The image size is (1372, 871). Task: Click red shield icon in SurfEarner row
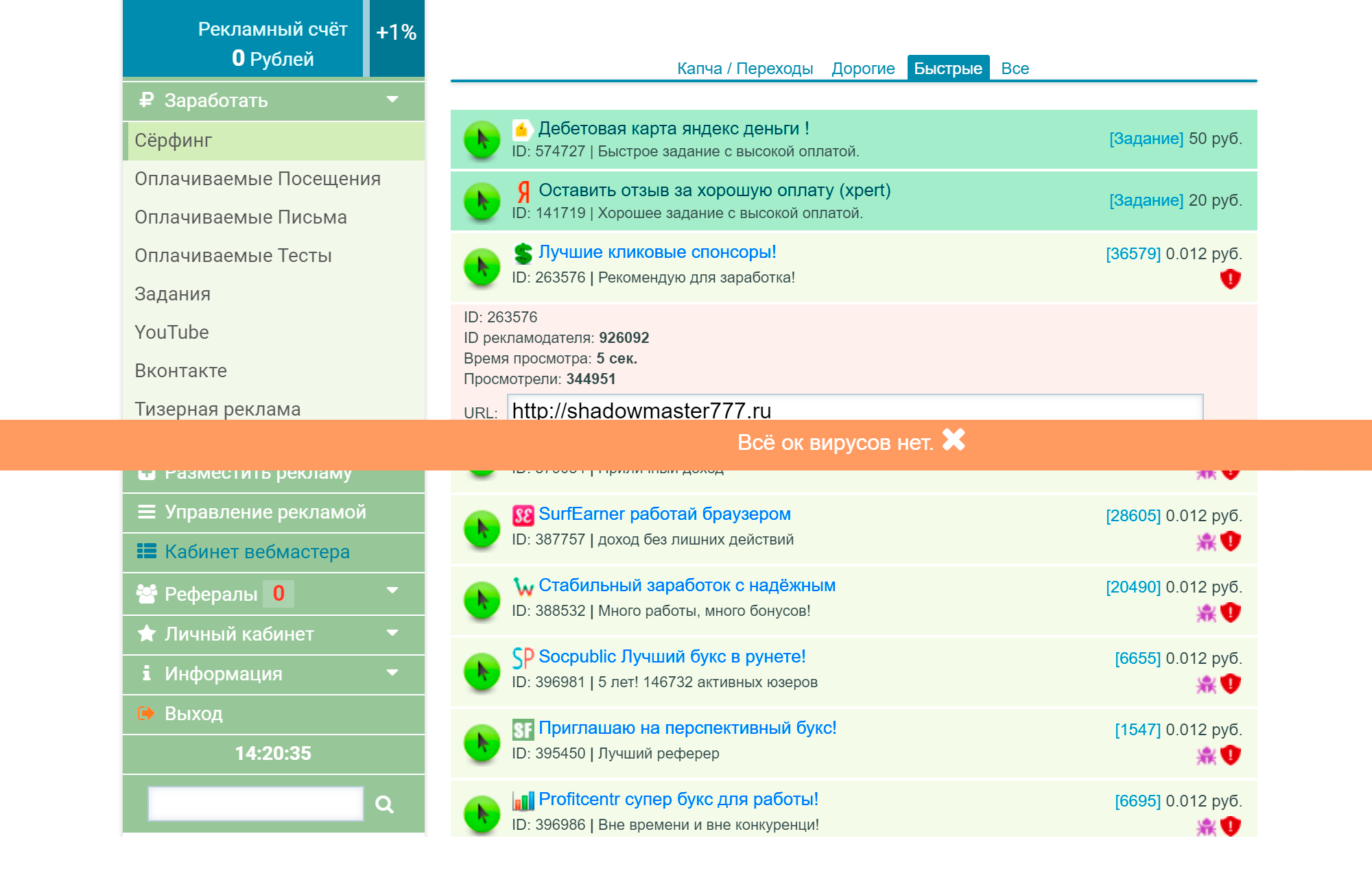(1231, 541)
